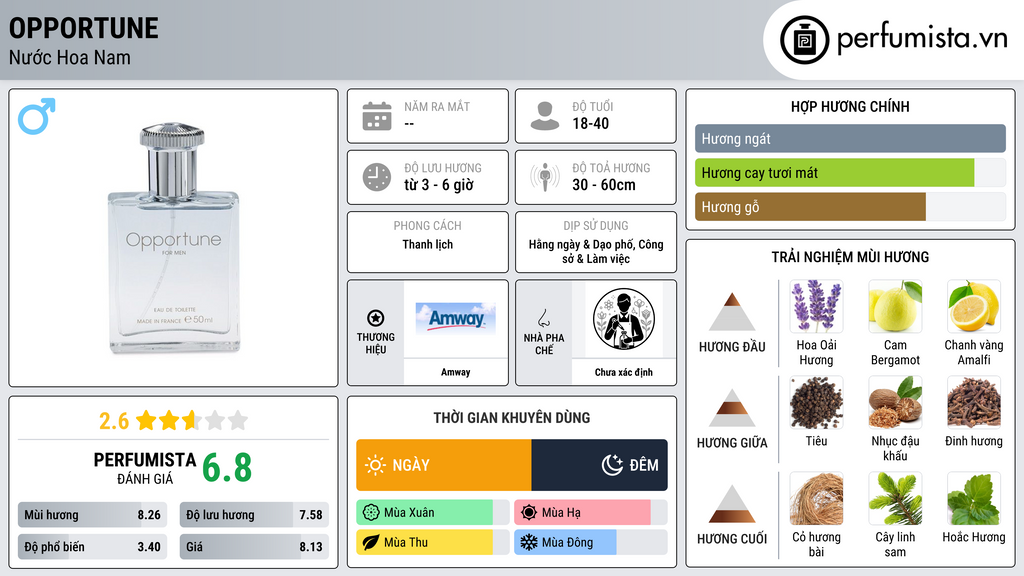Click the Hương cay tươi mát accord bar
The height and width of the screenshot is (576, 1024).
click(x=850, y=172)
